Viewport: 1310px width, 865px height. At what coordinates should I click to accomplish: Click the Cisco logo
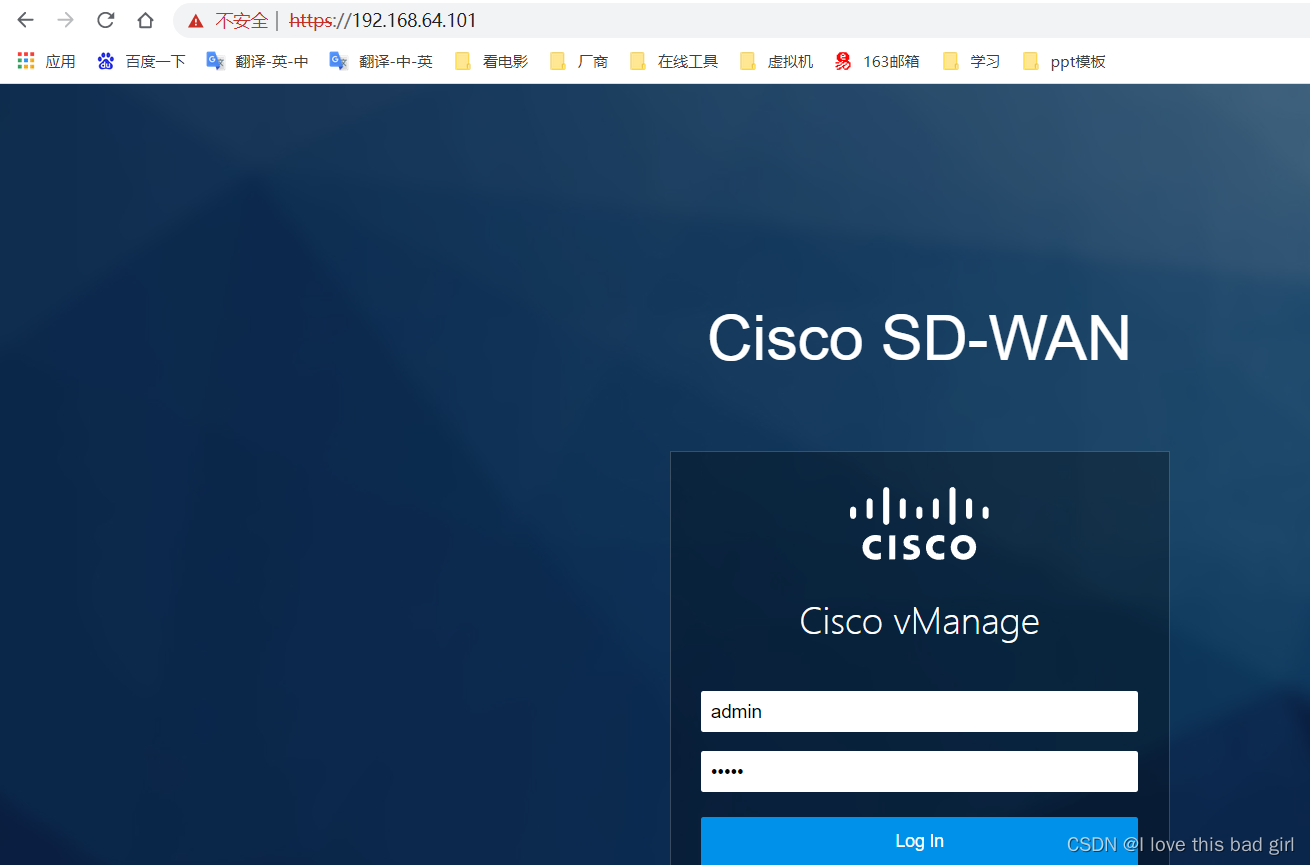point(919,523)
